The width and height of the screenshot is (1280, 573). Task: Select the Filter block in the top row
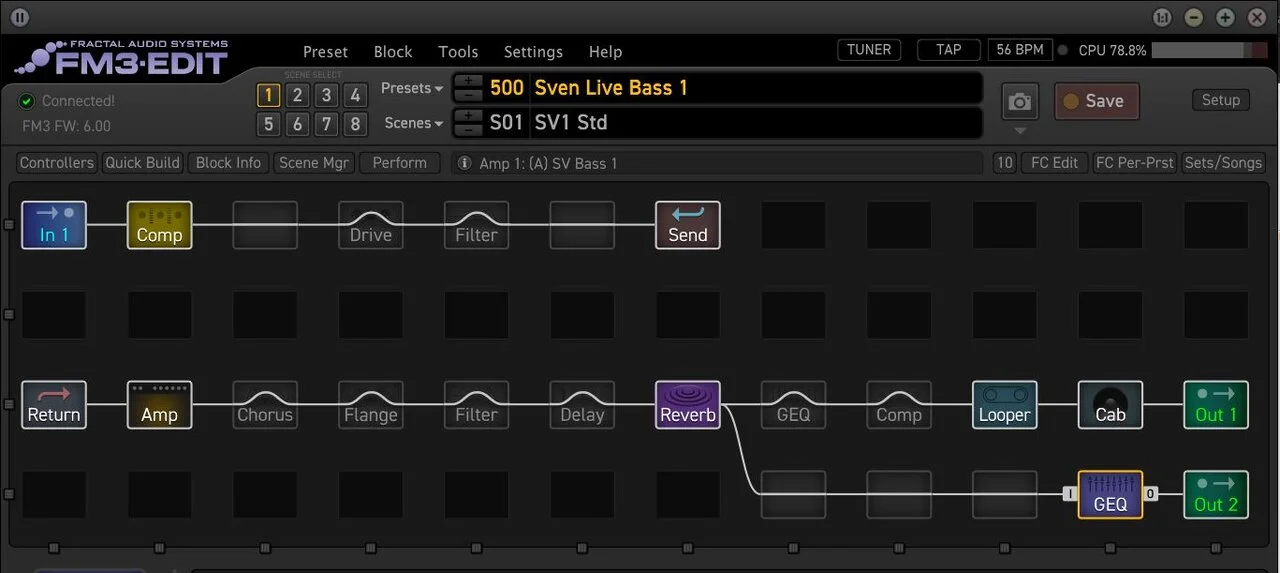click(x=476, y=225)
